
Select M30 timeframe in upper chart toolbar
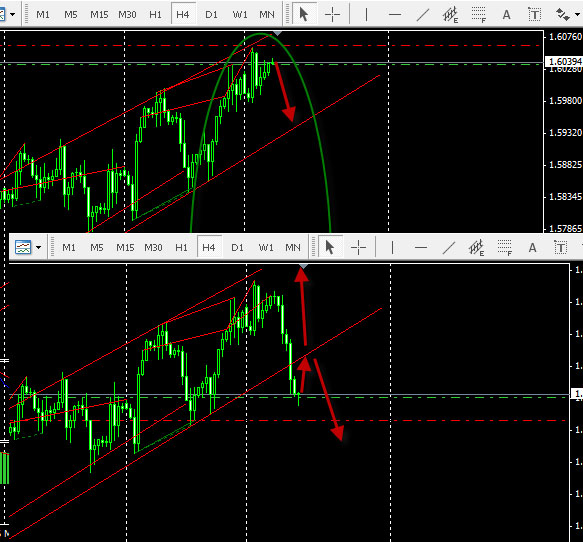127,14
